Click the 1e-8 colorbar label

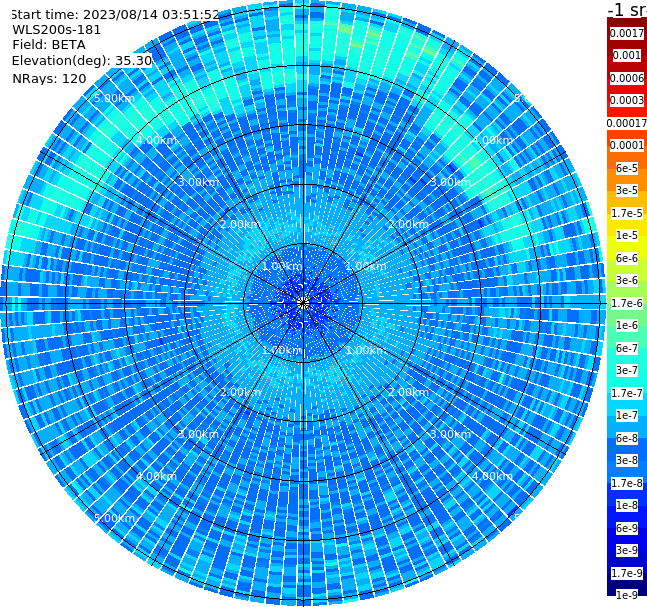pyautogui.click(x=627, y=505)
